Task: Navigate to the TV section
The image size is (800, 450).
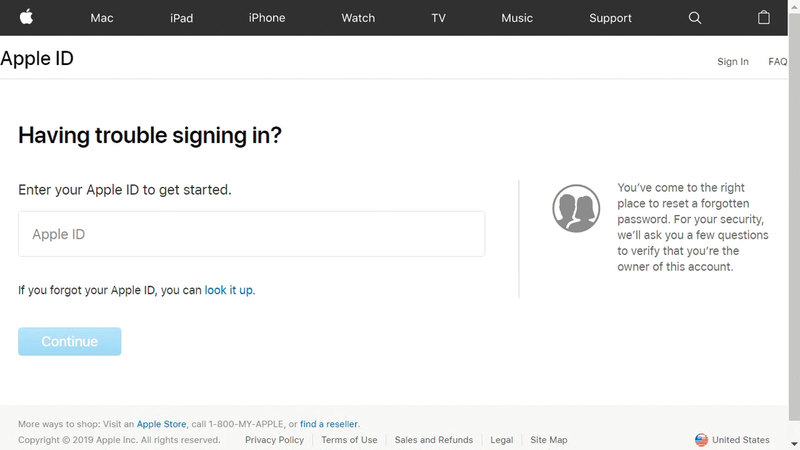Action: 438,18
